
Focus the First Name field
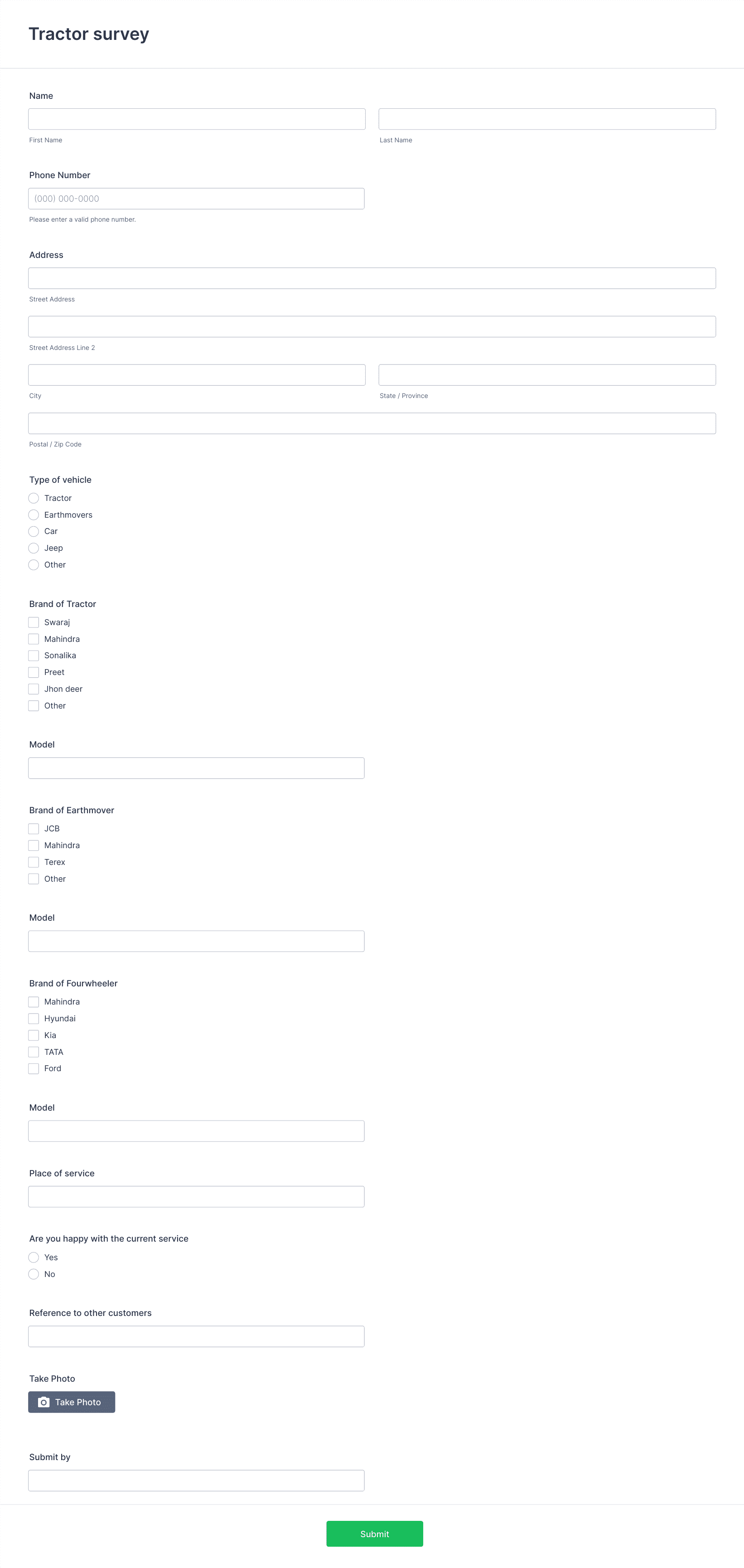pyautogui.click(x=197, y=119)
